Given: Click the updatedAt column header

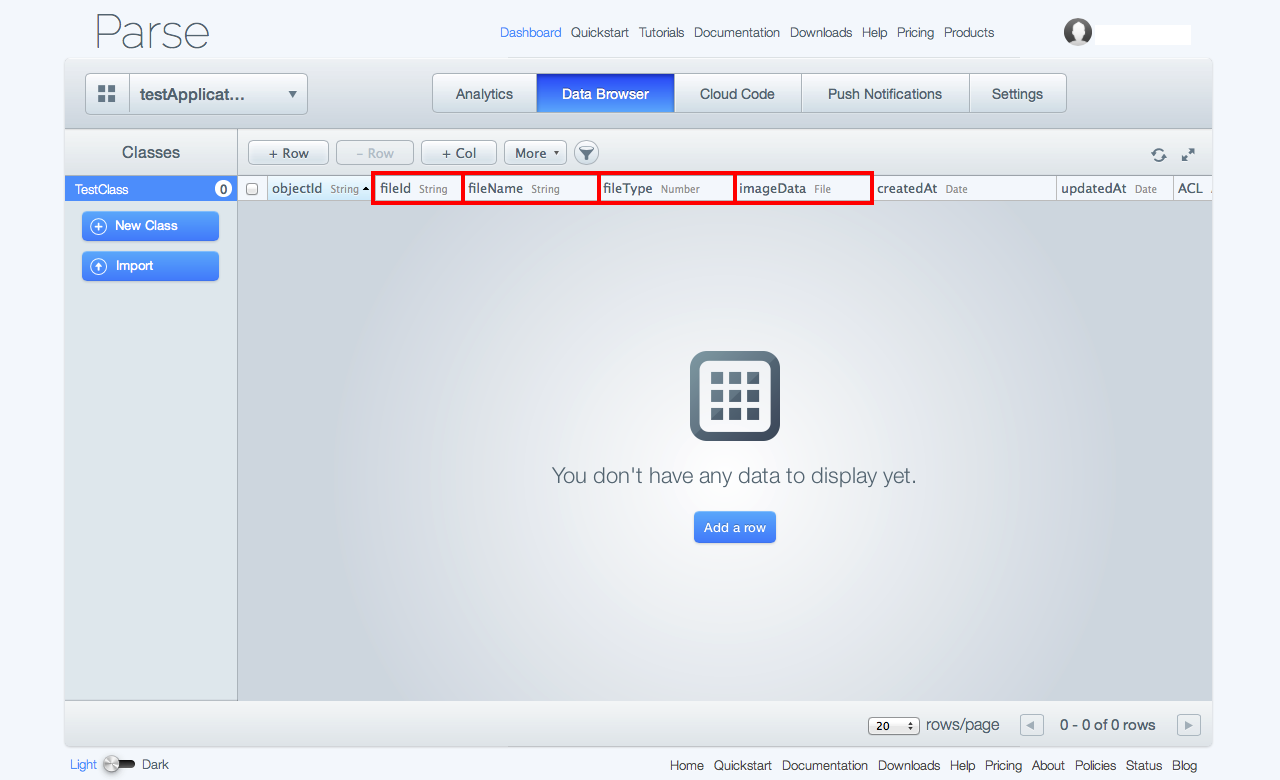Looking at the screenshot, I should [1115, 188].
